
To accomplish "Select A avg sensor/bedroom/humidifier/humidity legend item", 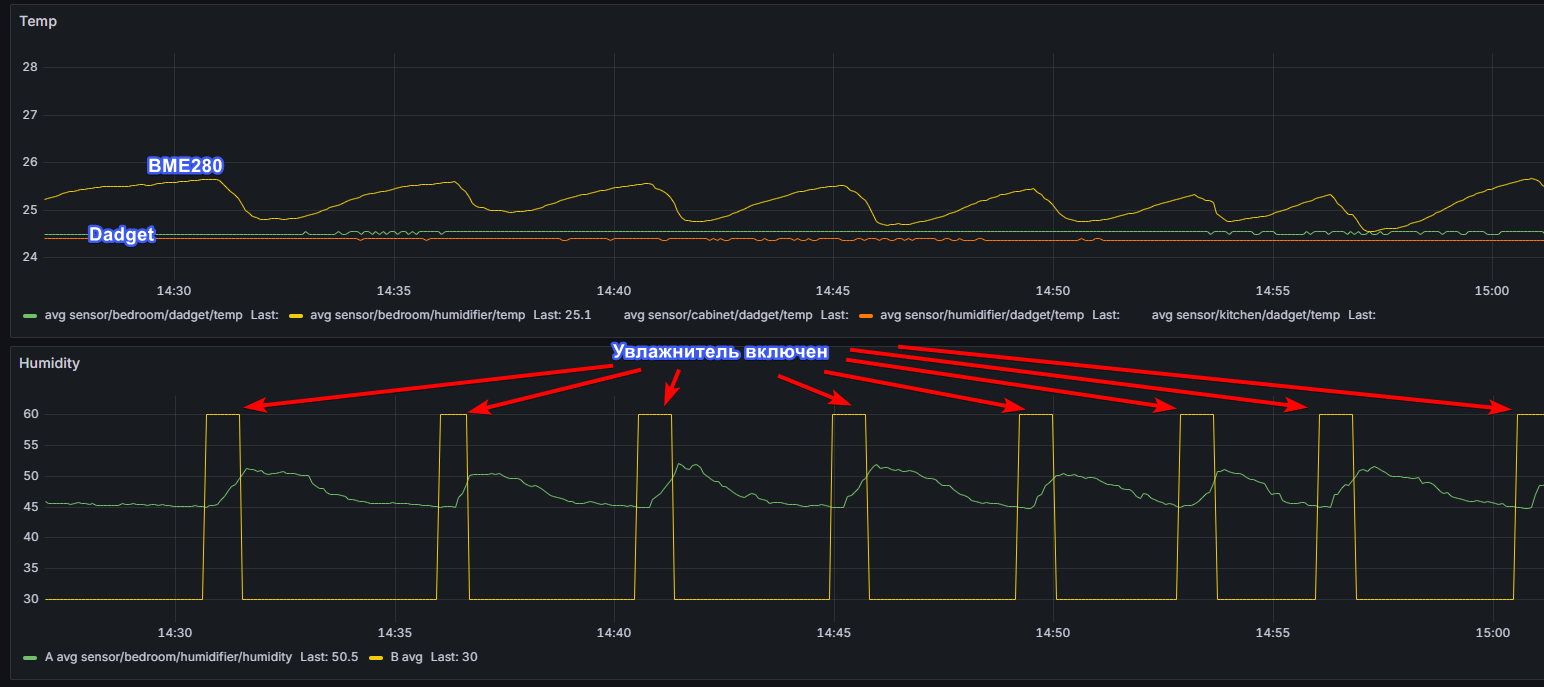I will pyautogui.click(x=169, y=657).
